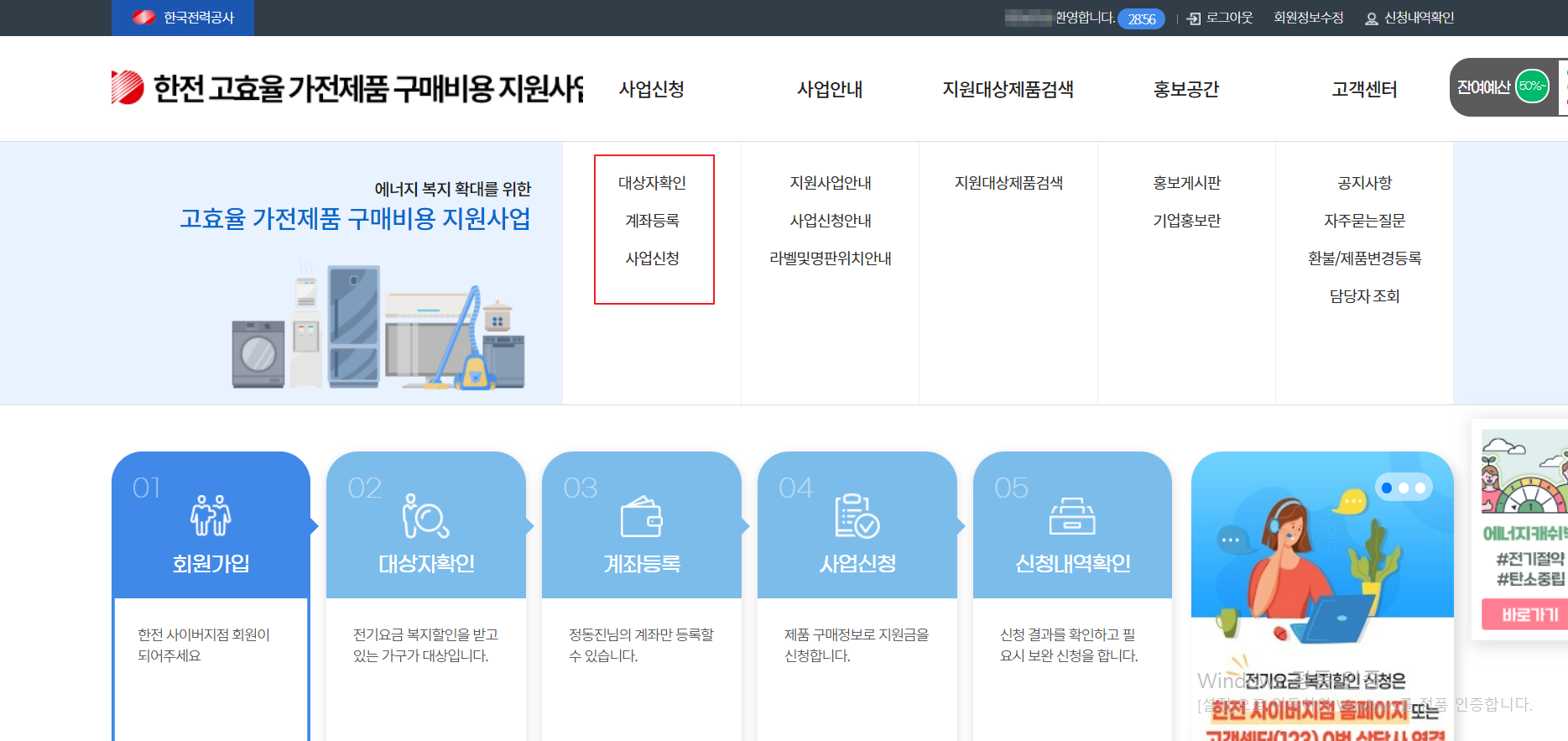Screen dimensions: 1568x741
Task: Click the 회원가입 step card title
Action: [211, 564]
